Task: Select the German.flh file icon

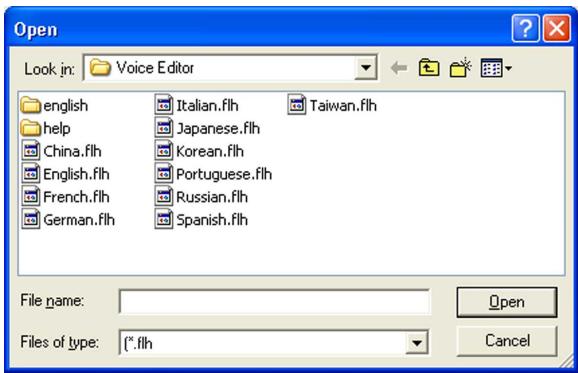Action: click(31, 219)
